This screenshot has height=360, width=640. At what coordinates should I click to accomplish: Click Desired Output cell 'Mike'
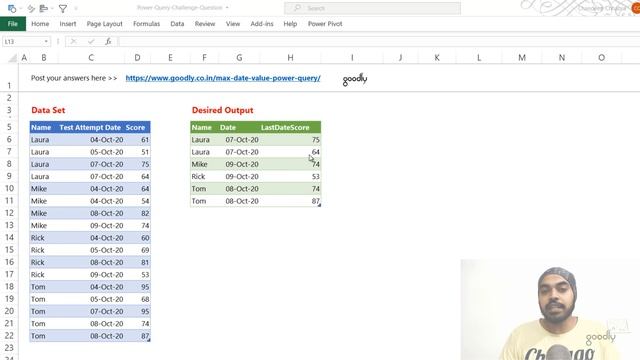click(204, 164)
